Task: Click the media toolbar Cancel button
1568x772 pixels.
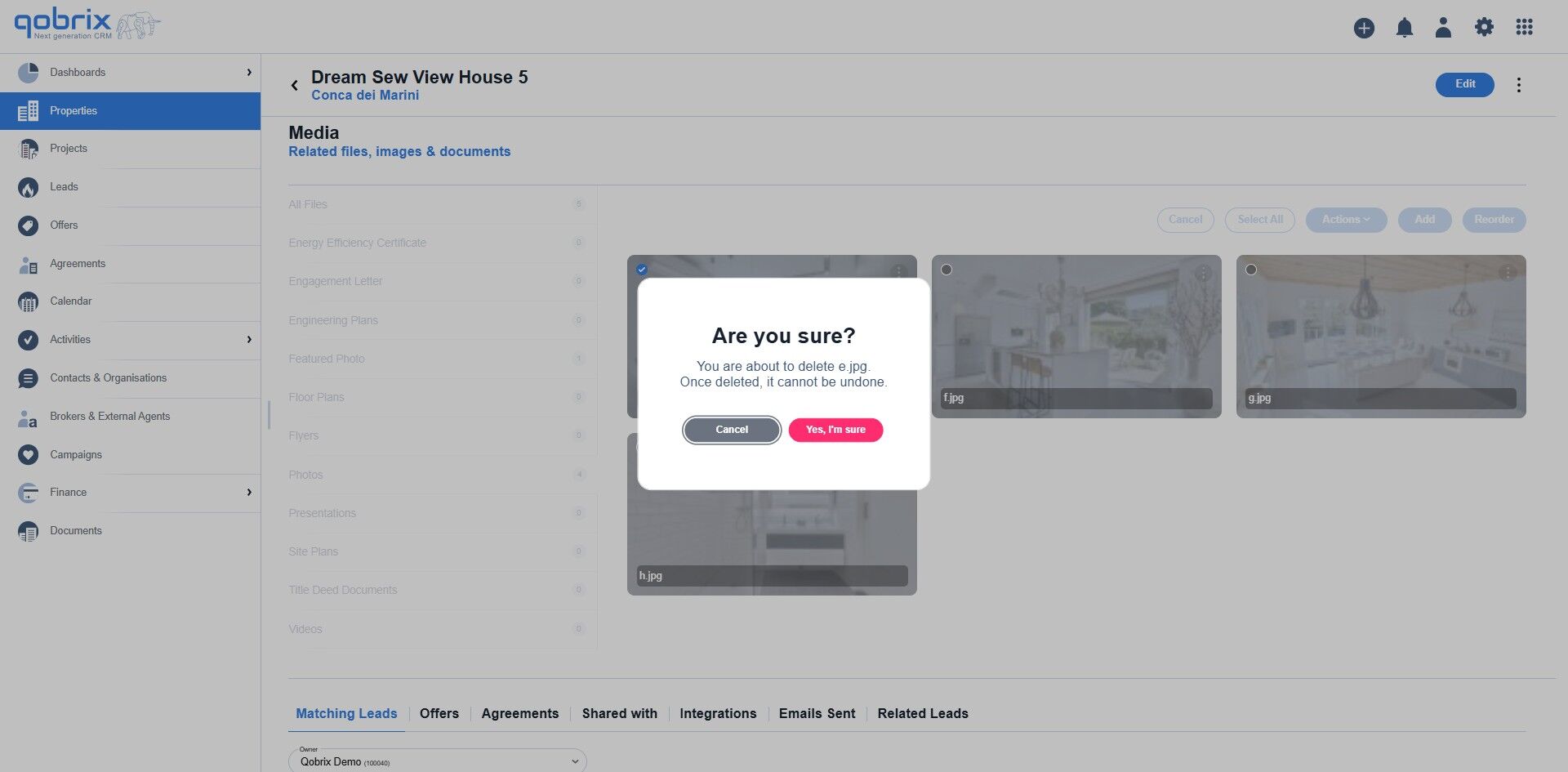Action: 1185,220
